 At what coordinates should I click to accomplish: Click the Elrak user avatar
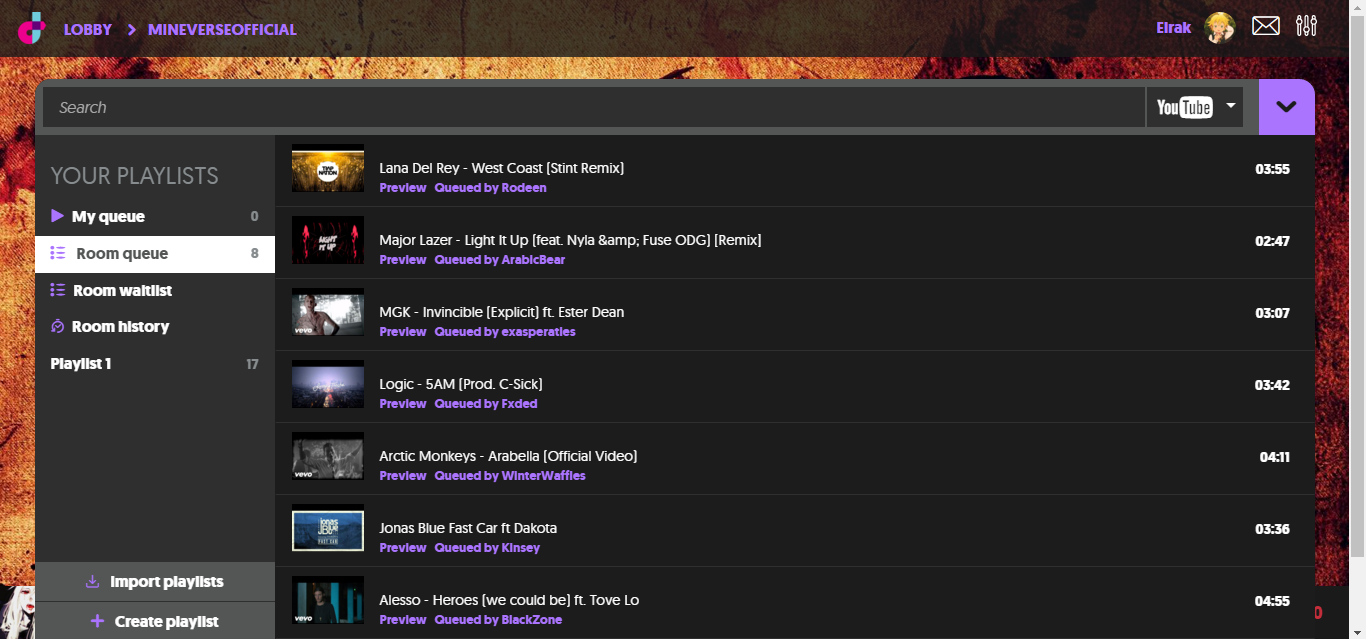point(1220,28)
